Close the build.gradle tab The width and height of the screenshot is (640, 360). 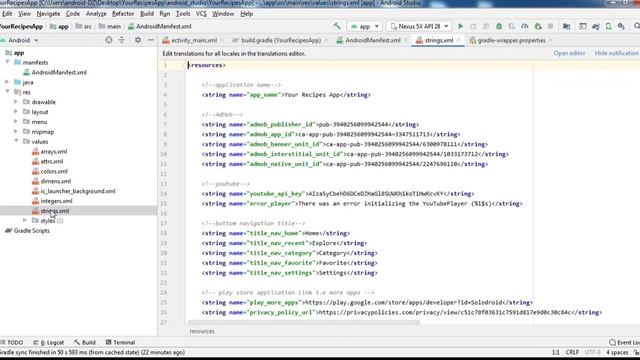pyautogui.click(x=326, y=40)
